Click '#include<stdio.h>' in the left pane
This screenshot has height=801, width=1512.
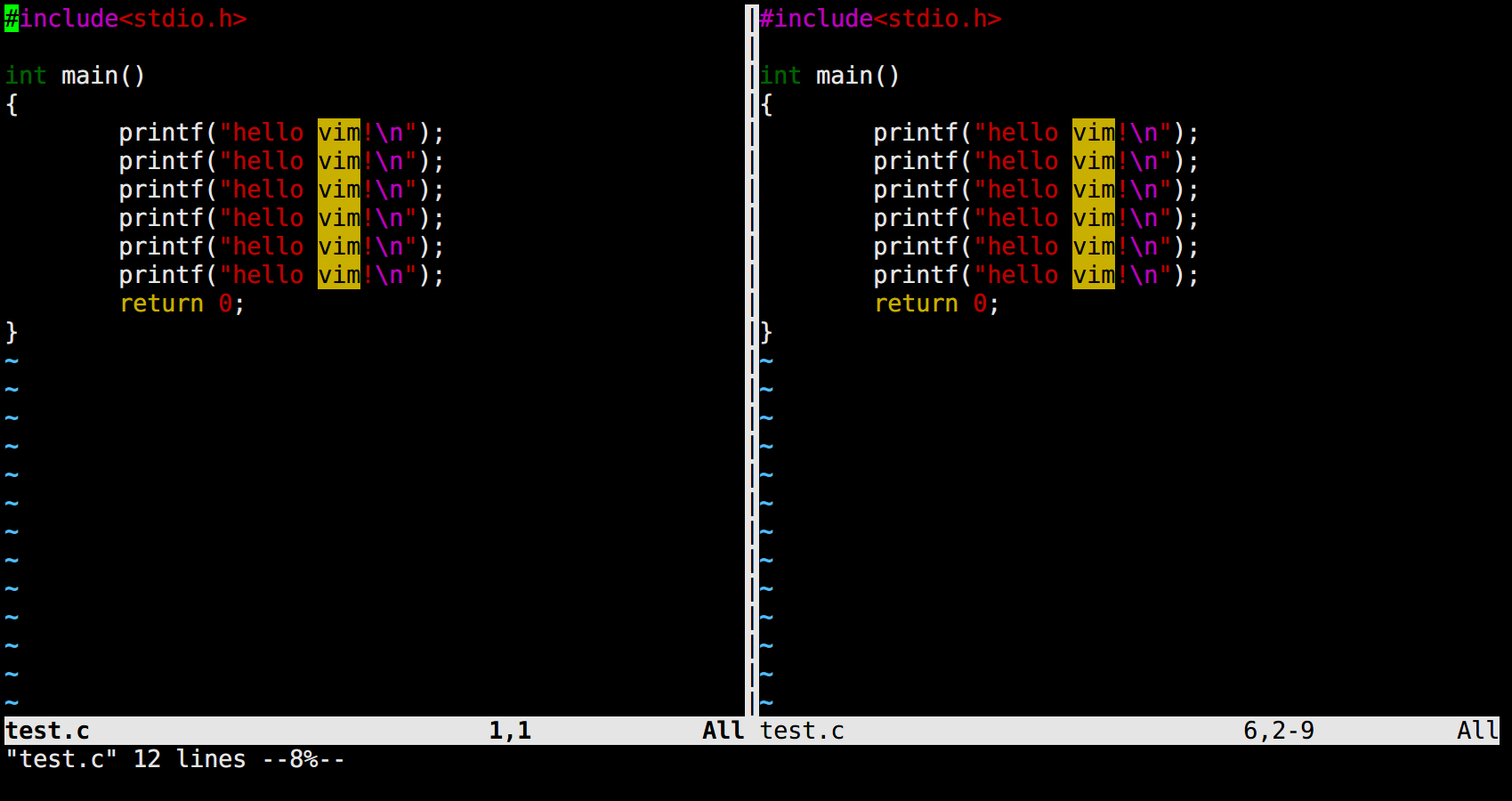(125, 19)
